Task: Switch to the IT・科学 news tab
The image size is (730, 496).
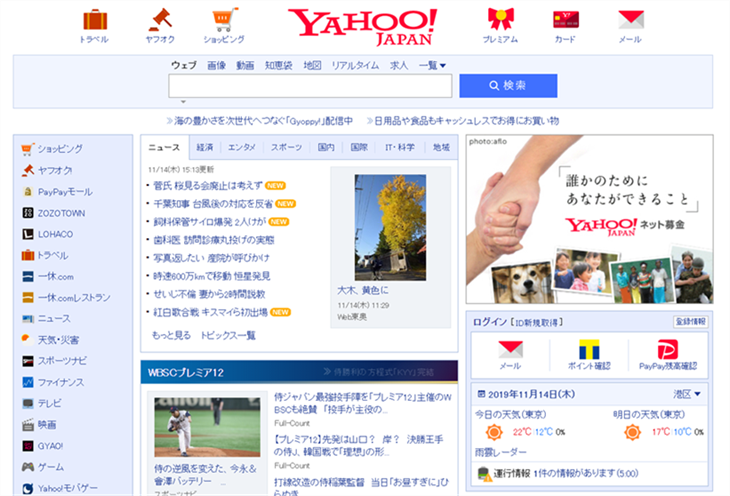Action: coord(400,148)
